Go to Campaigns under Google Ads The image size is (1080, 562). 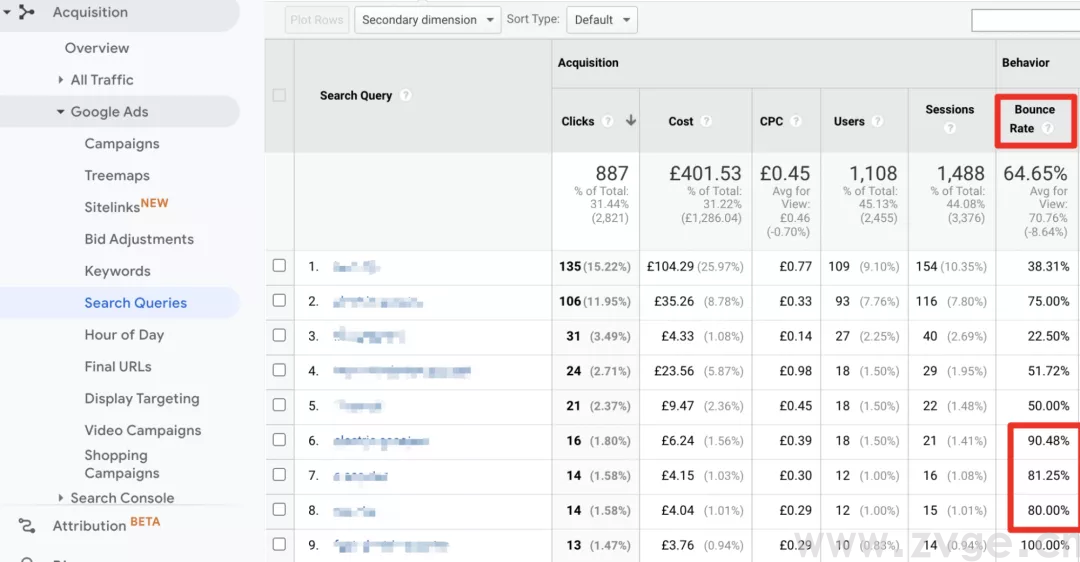(x=122, y=144)
